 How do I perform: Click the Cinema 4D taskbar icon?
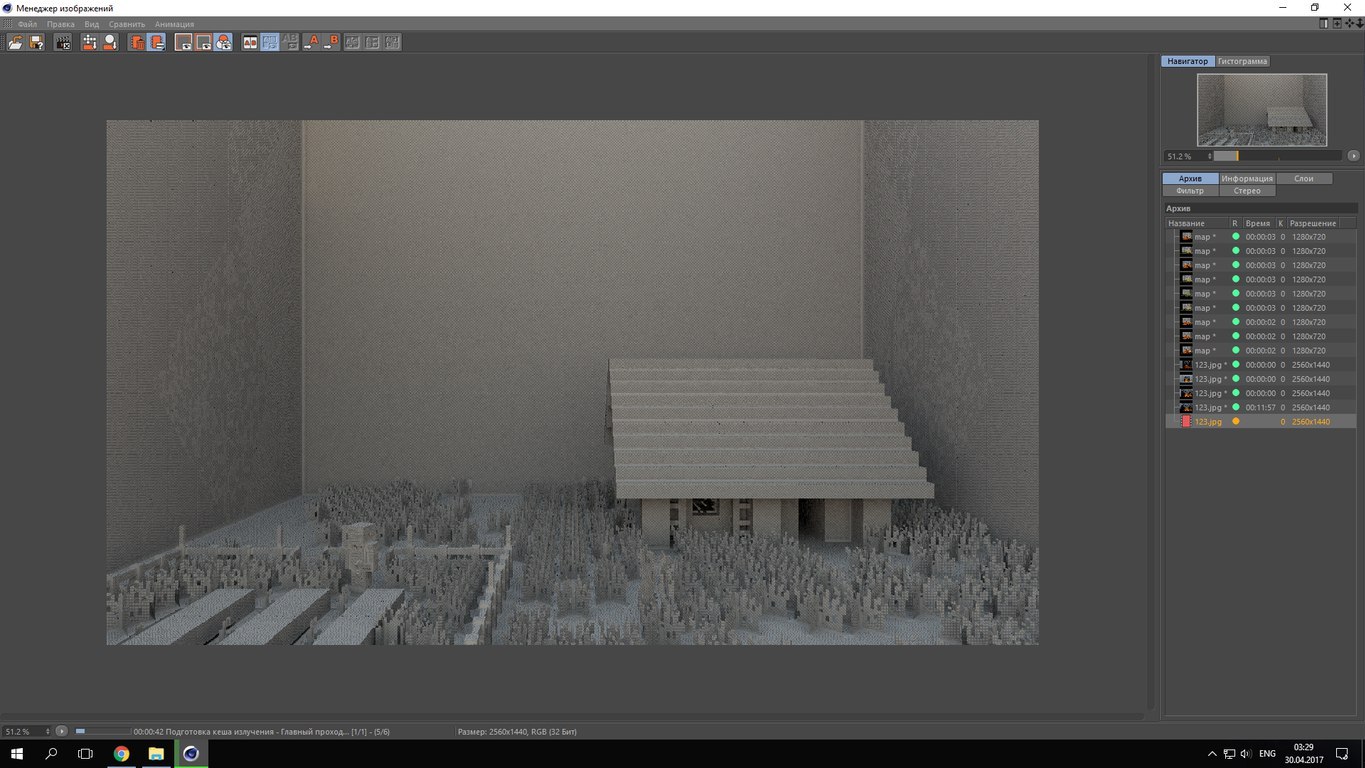190,754
